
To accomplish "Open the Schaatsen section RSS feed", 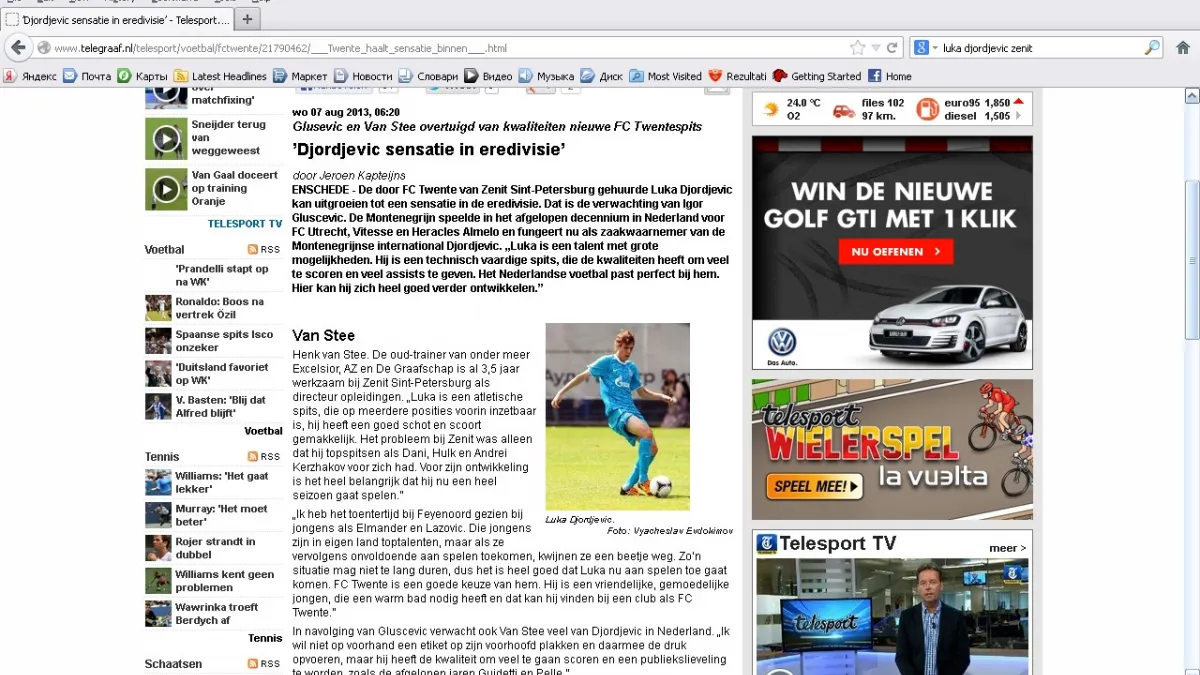I will pos(265,664).
